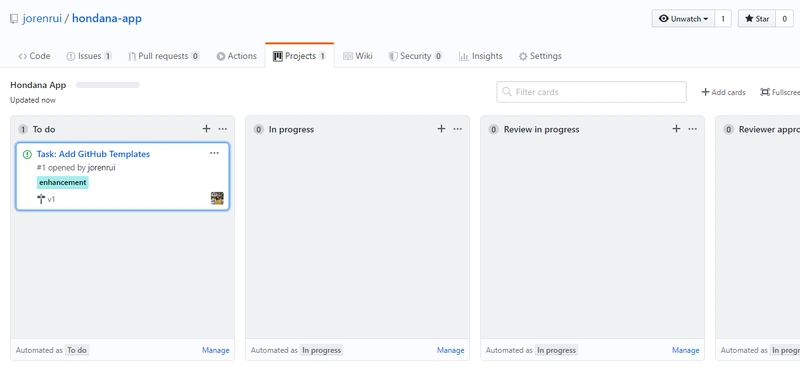Click the enhancement label on the card
Viewport: 800px width, 368px height.
63,182
